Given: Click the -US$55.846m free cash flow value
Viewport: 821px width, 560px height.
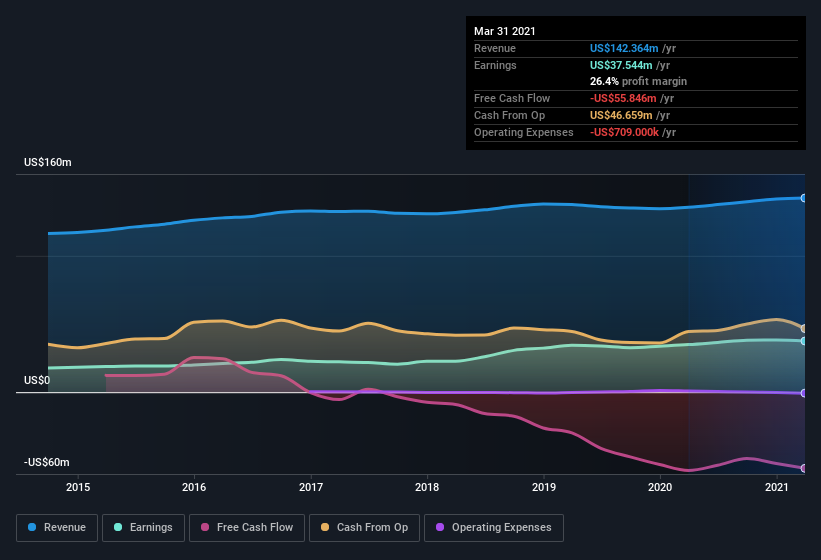Looking at the screenshot, I should tap(623, 98).
